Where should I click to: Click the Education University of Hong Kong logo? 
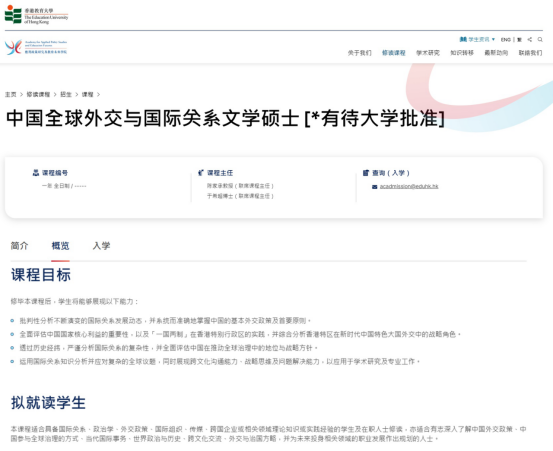(x=36, y=15)
